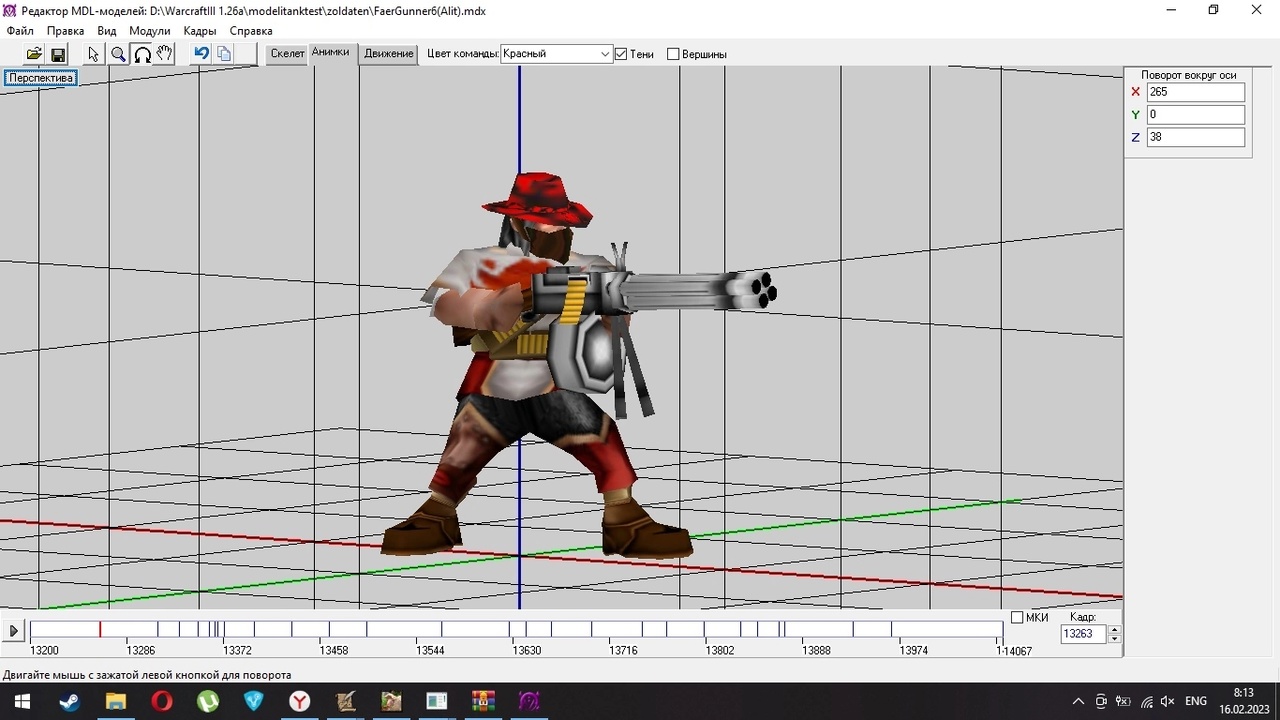
Task: Select the arrow pointer tool
Action: point(94,54)
